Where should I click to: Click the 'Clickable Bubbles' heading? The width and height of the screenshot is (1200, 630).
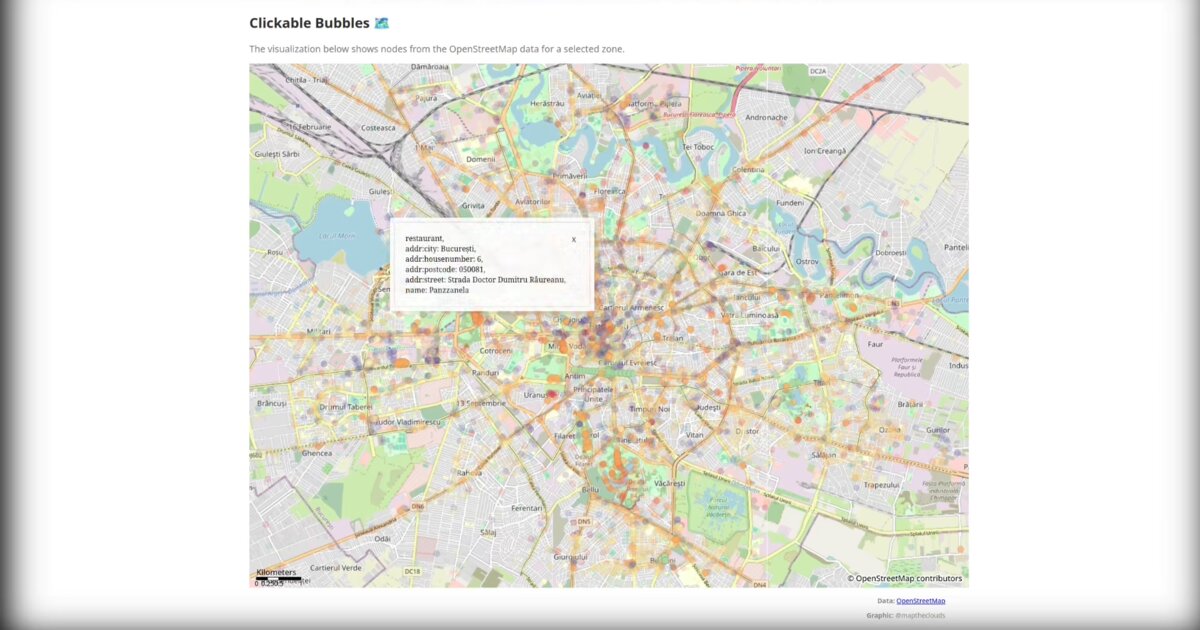click(309, 23)
